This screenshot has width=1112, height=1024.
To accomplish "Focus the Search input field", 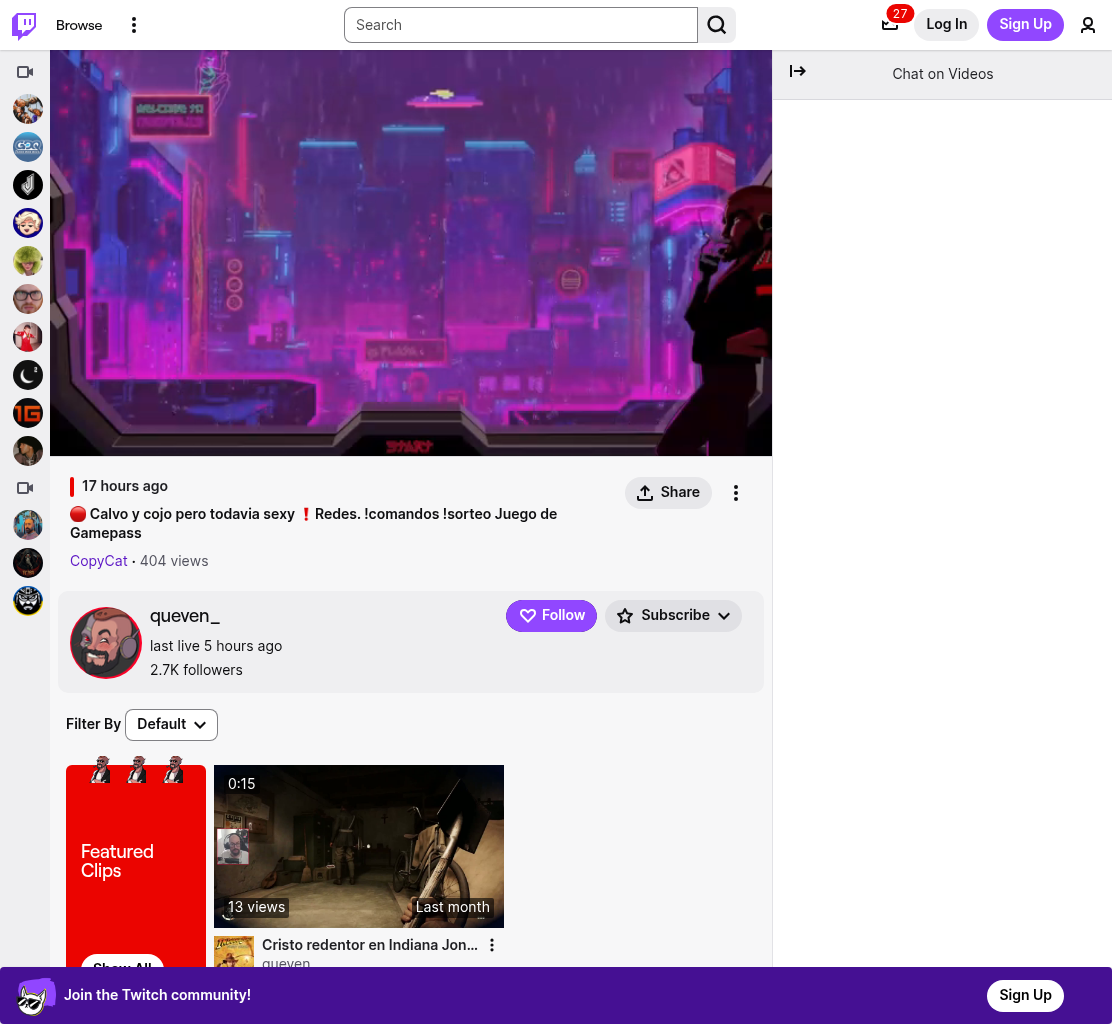I will [x=521, y=25].
